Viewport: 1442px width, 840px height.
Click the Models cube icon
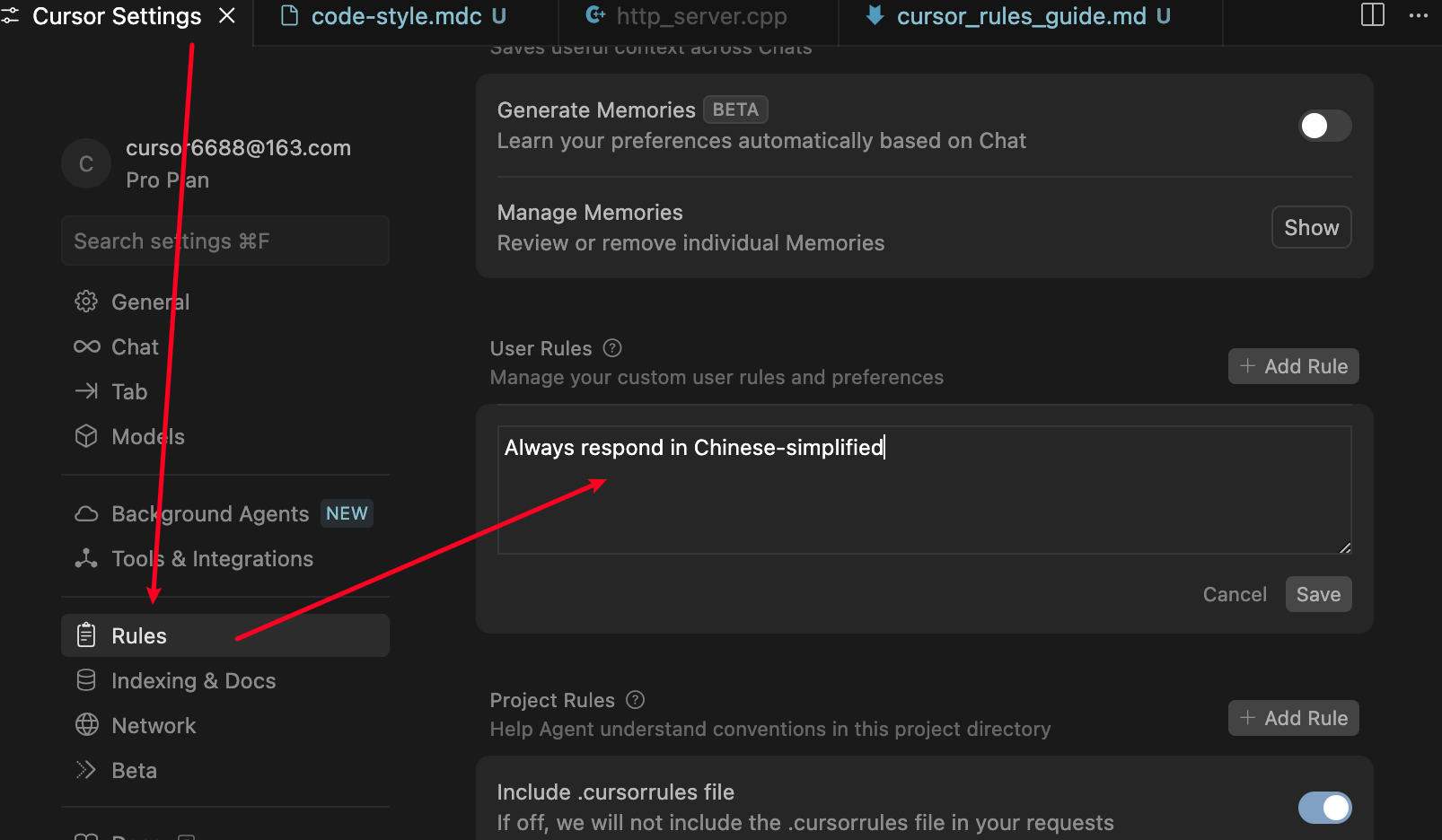(x=86, y=436)
